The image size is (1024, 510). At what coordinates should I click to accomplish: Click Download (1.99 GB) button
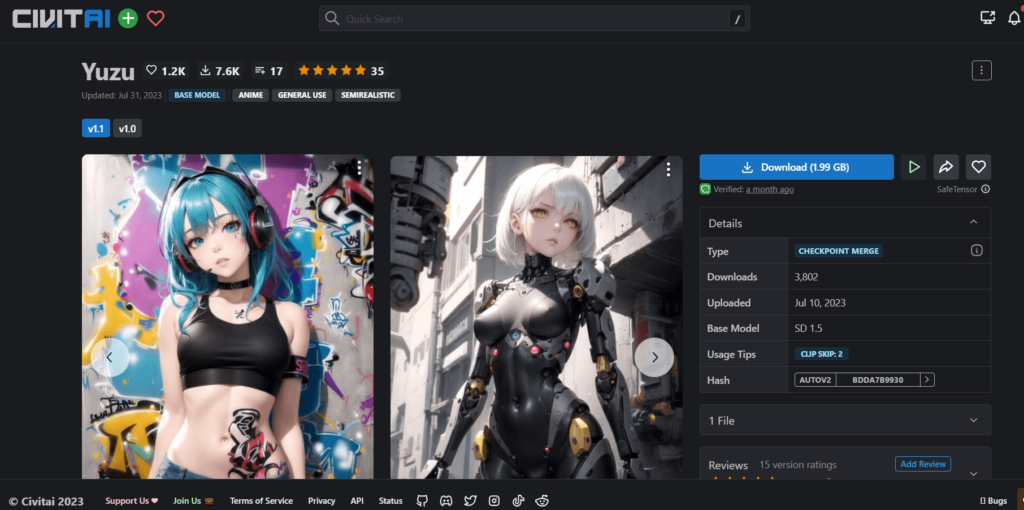[x=796, y=167]
